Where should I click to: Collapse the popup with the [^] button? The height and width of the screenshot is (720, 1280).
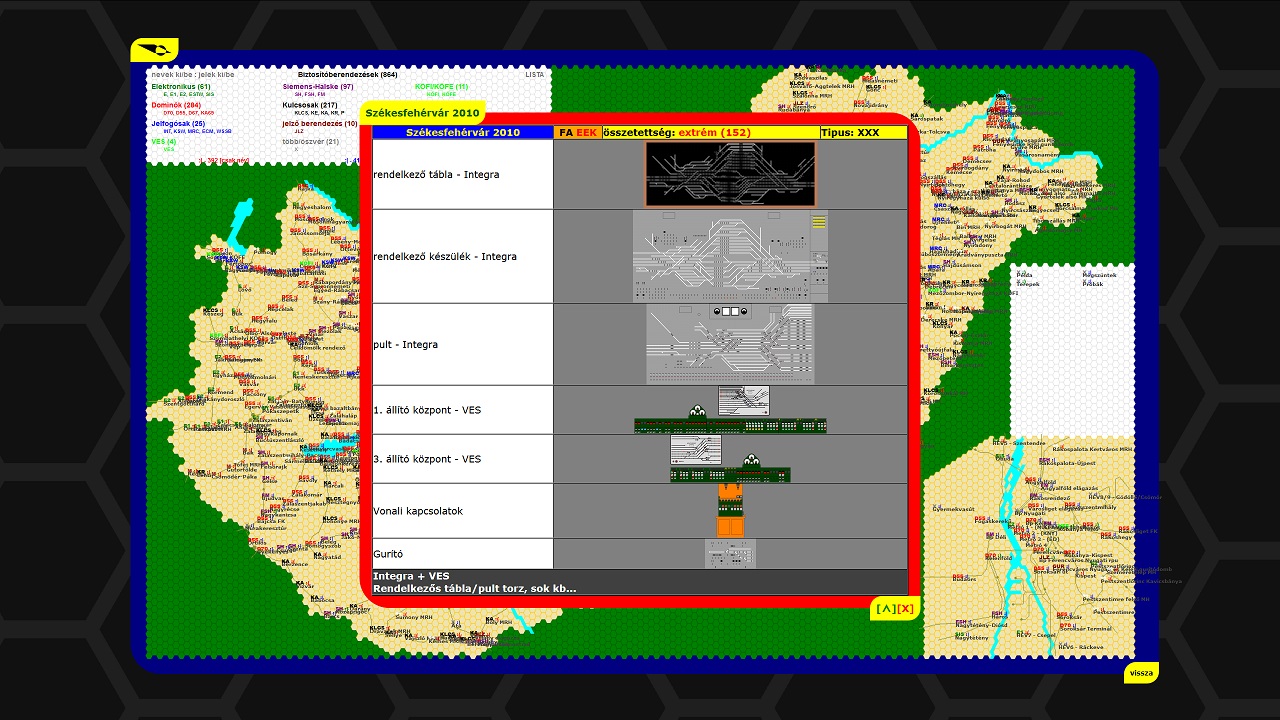pos(885,608)
